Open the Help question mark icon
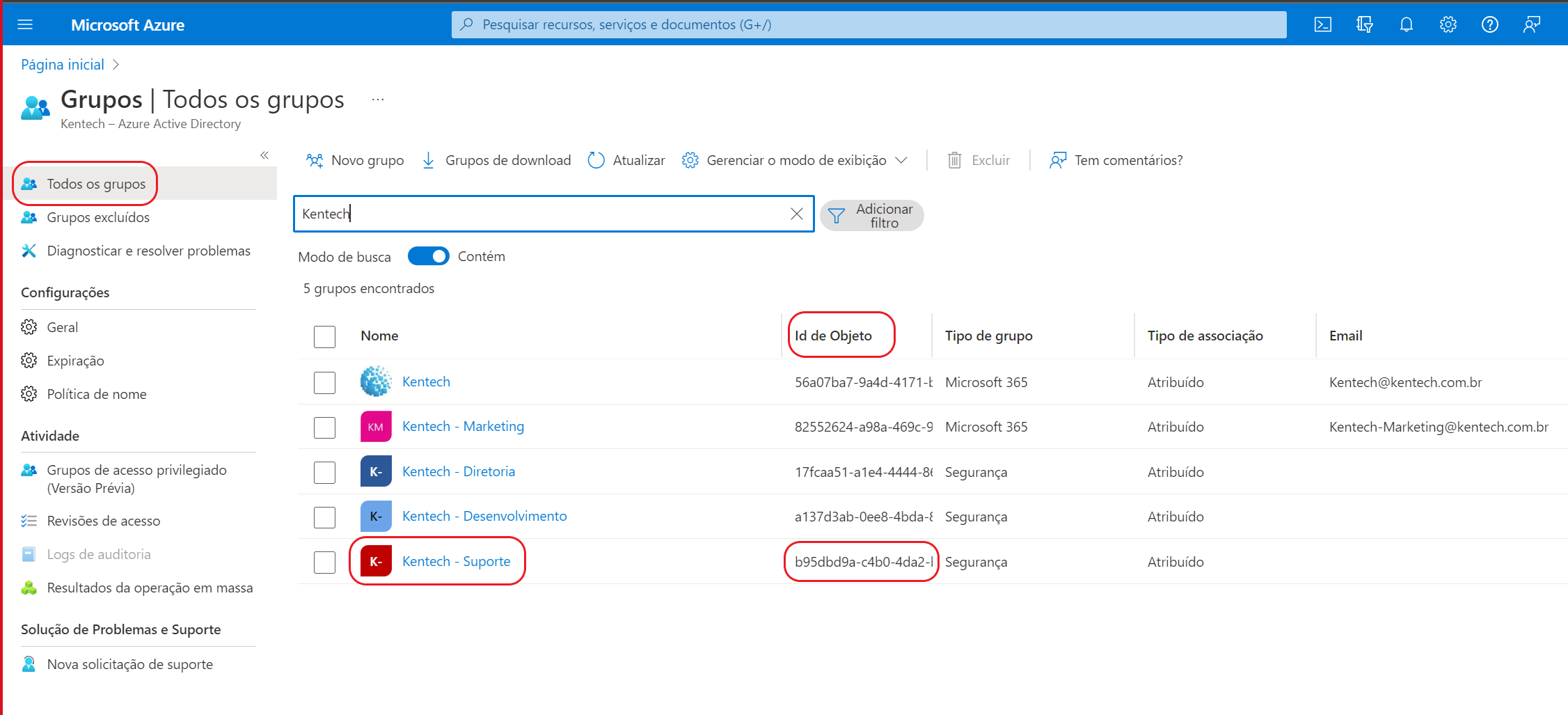 (1489, 25)
